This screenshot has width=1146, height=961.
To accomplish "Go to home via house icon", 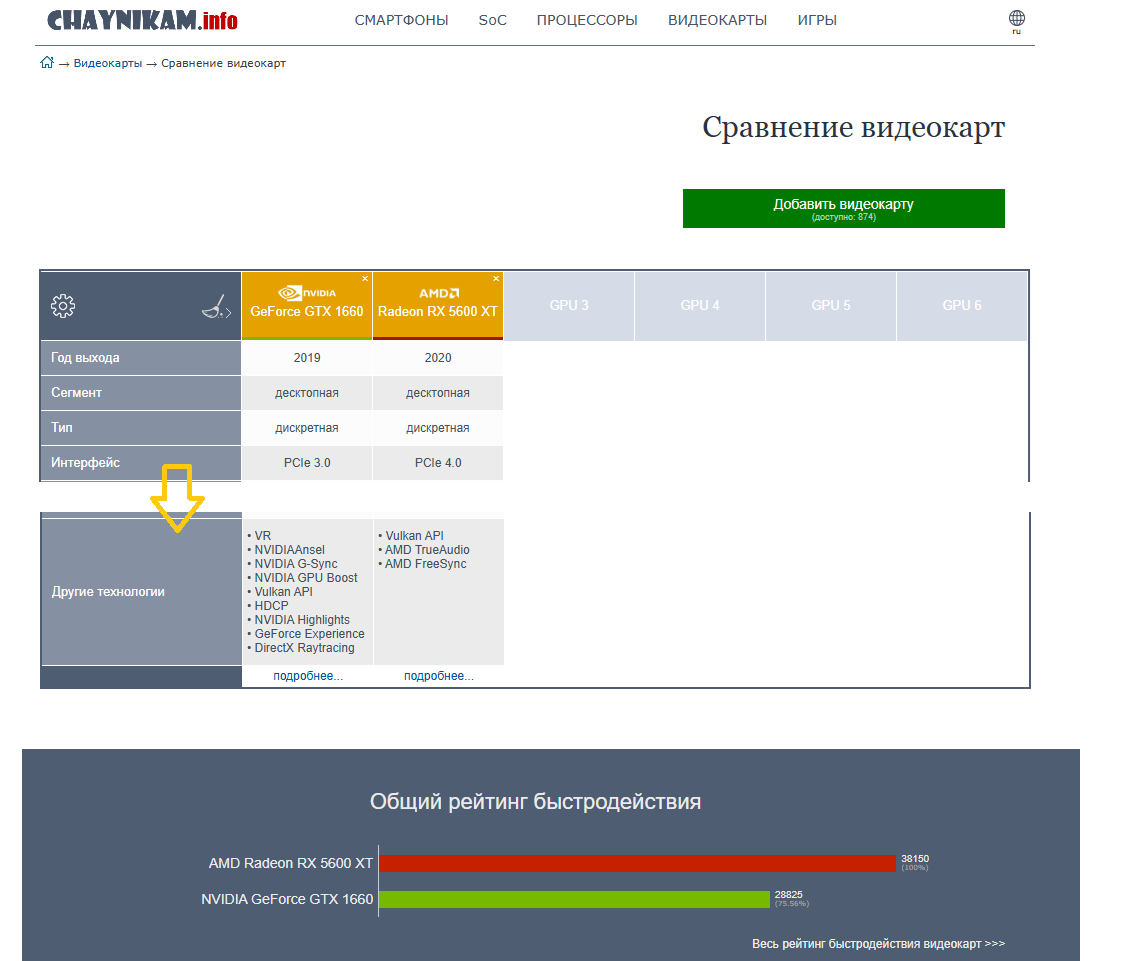I will (x=47, y=62).
